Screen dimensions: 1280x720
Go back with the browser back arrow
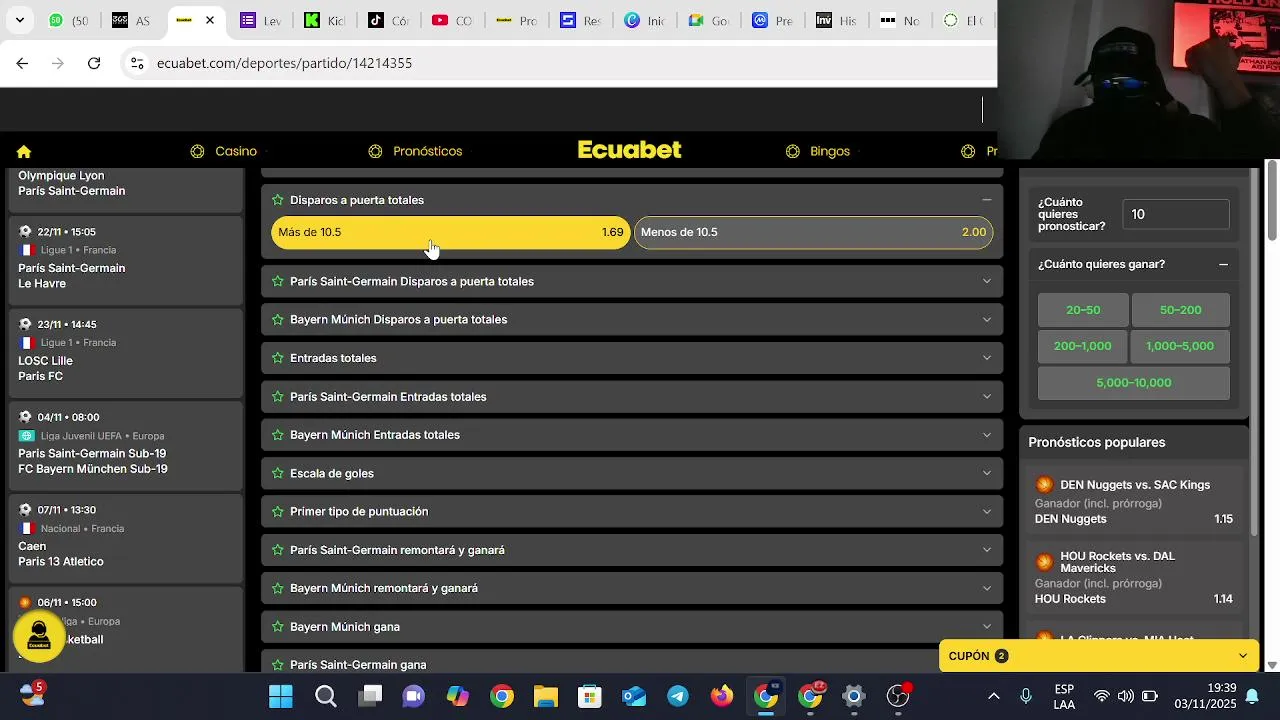(x=22, y=63)
